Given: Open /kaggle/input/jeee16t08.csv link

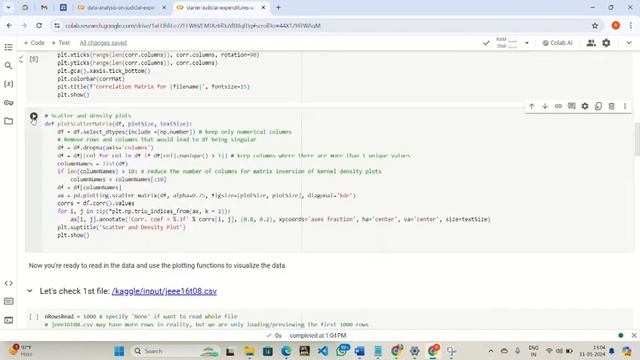Looking at the screenshot, I should click(x=164, y=291).
